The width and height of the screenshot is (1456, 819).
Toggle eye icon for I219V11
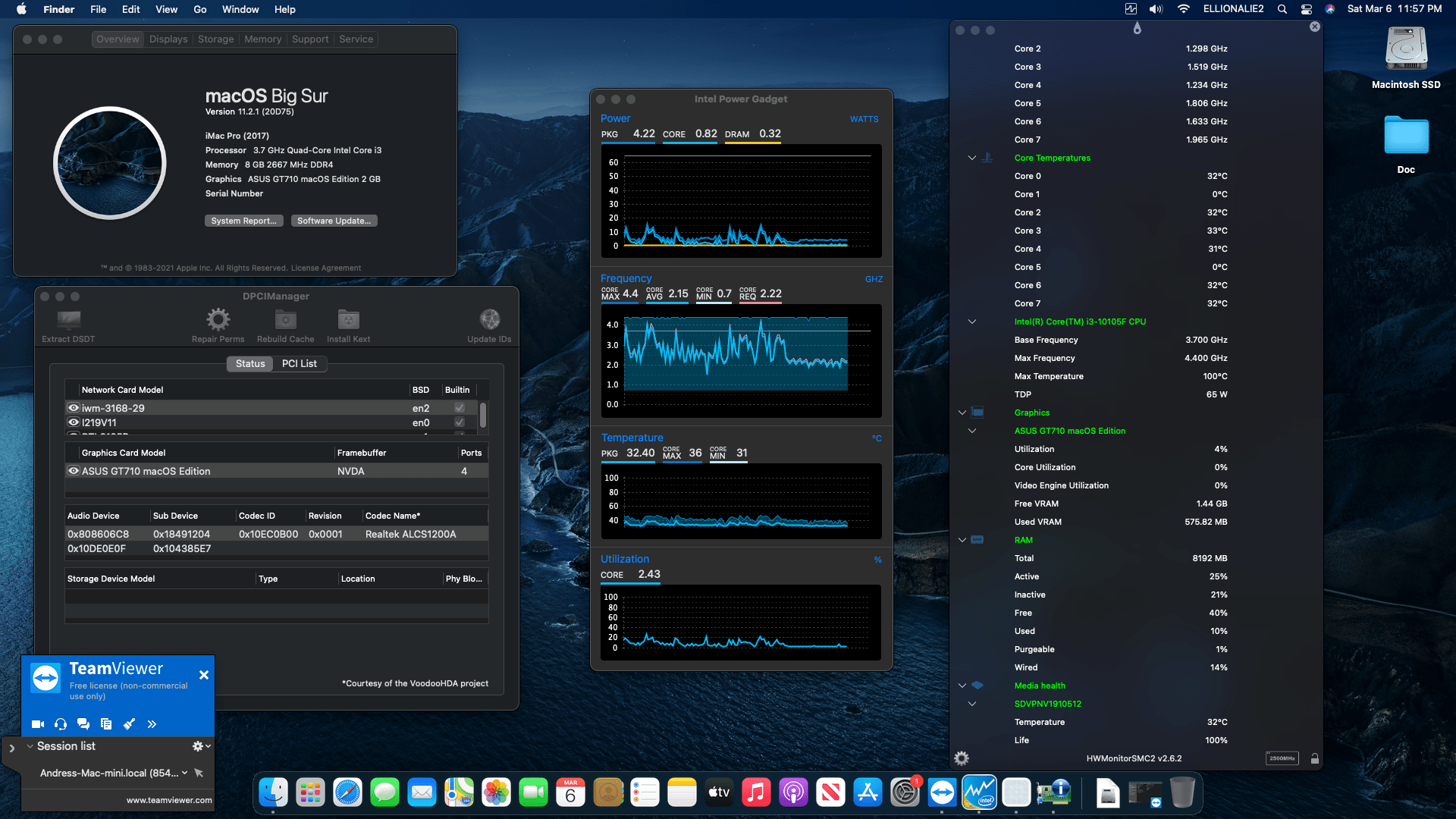coord(74,422)
